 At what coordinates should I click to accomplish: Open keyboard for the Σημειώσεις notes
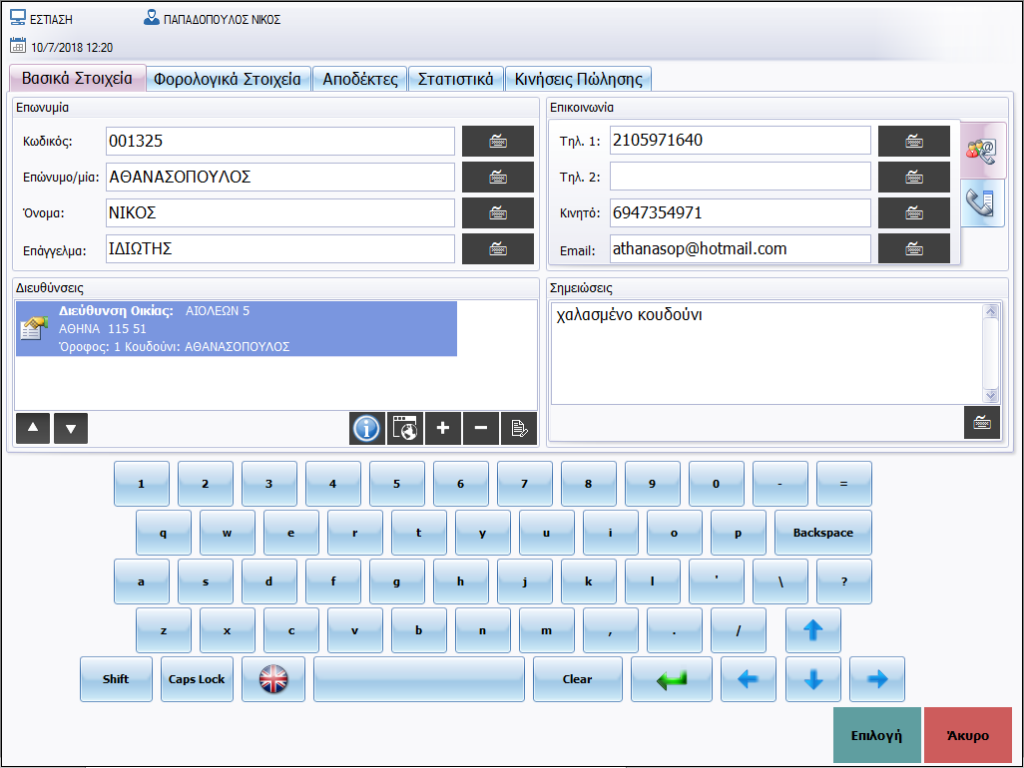point(982,423)
